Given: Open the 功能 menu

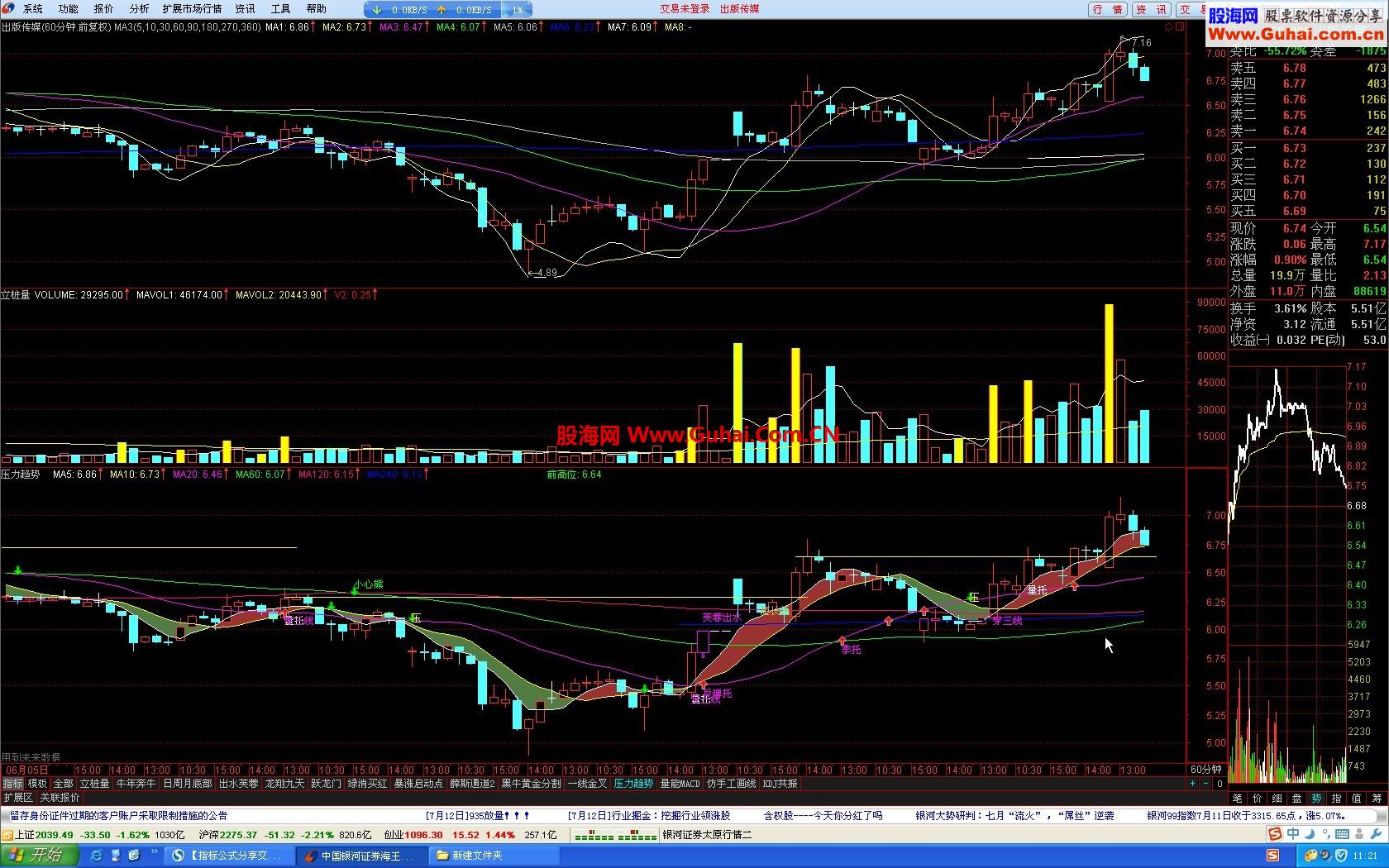Looking at the screenshot, I should coord(68,9).
